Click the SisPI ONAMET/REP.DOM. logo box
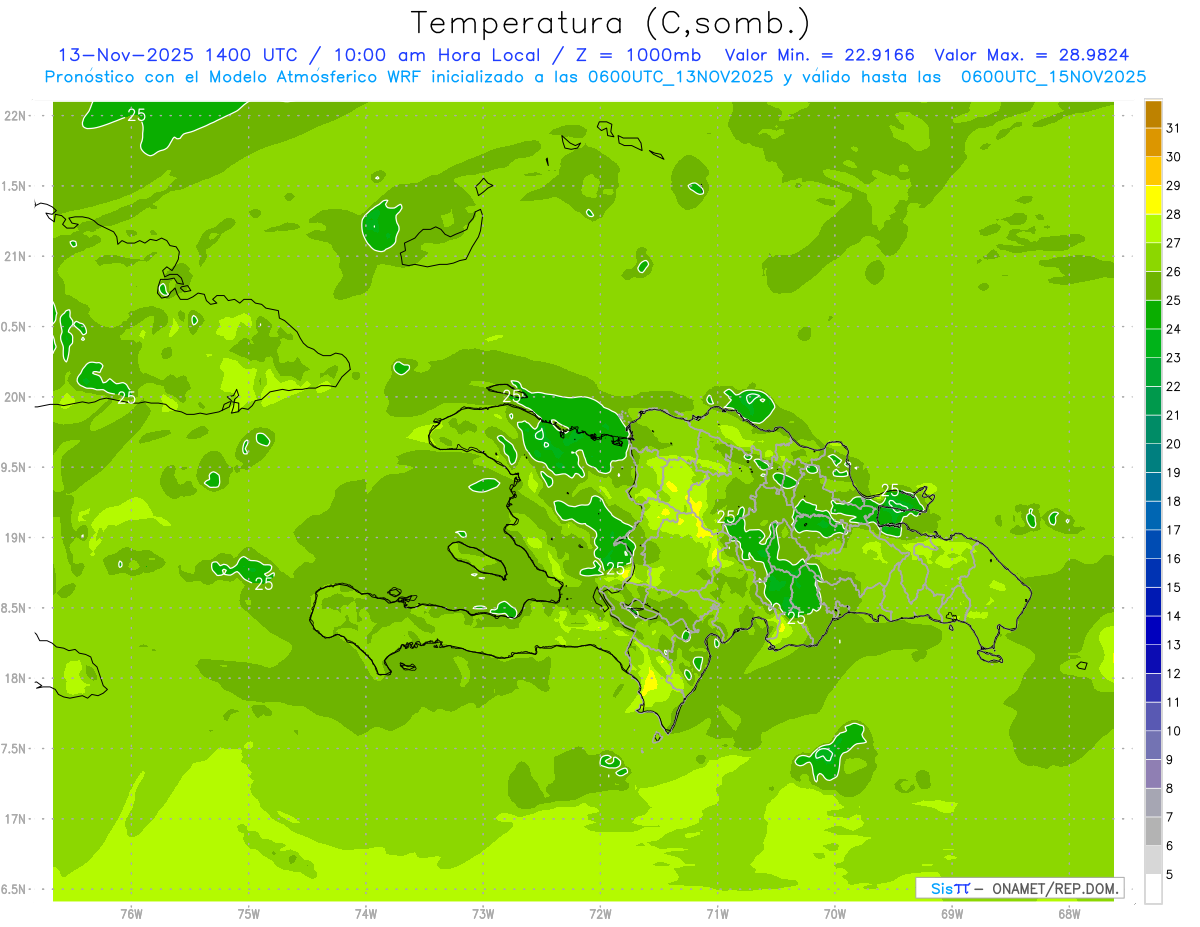Image resolution: width=1200 pixels, height=927 pixels. (1019, 888)
